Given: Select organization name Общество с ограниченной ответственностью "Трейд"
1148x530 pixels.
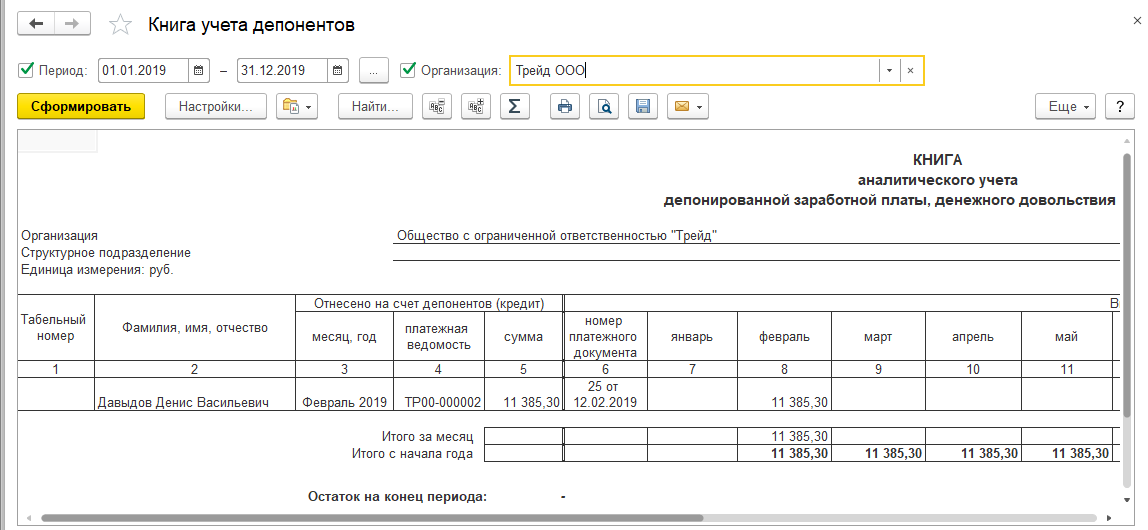Looking at the screenshot, I should pyautogui.click(x=556, y=236).
